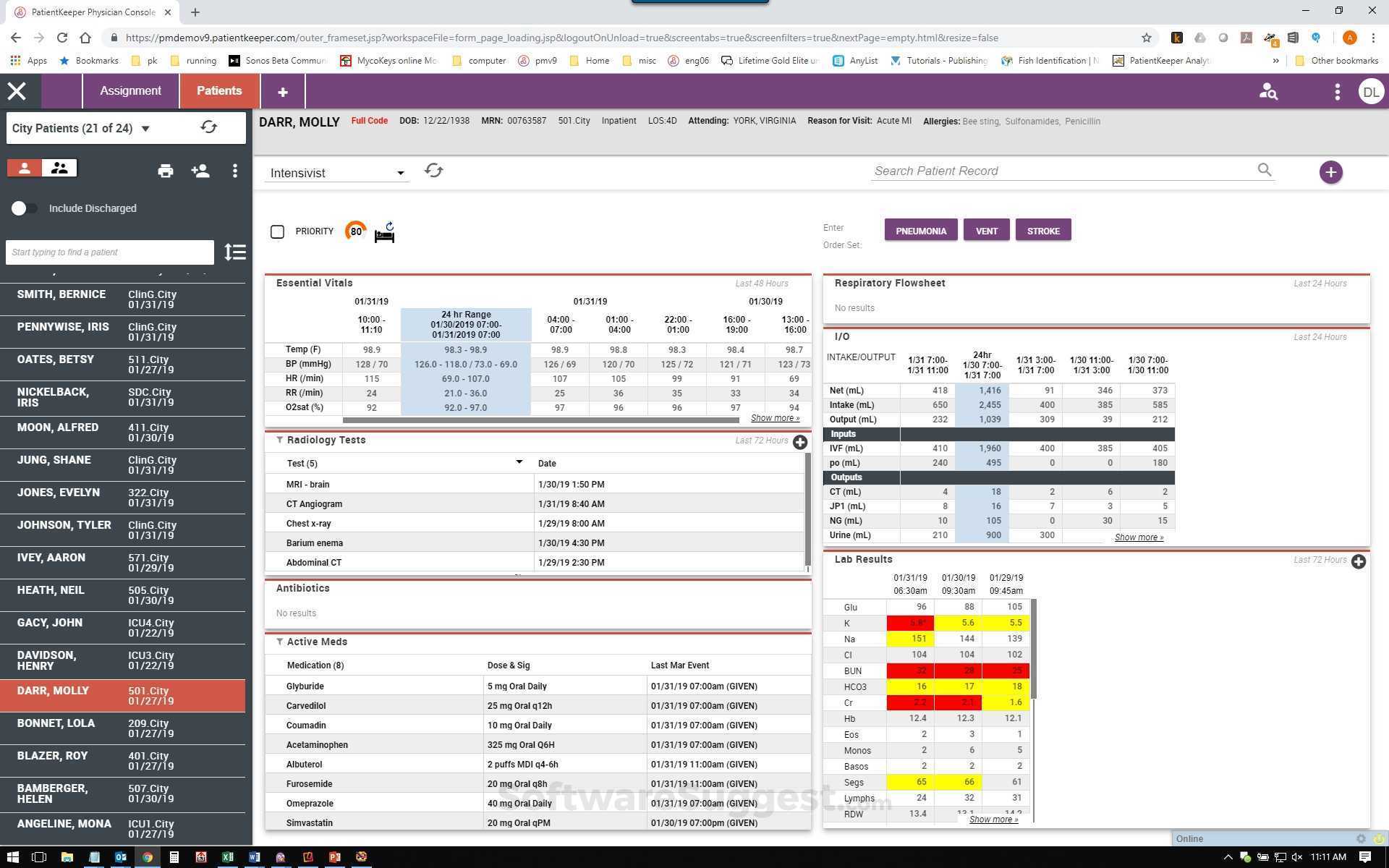
Task: Click the sort/line-spacing icon beside the search box
Action: (235, 252)
